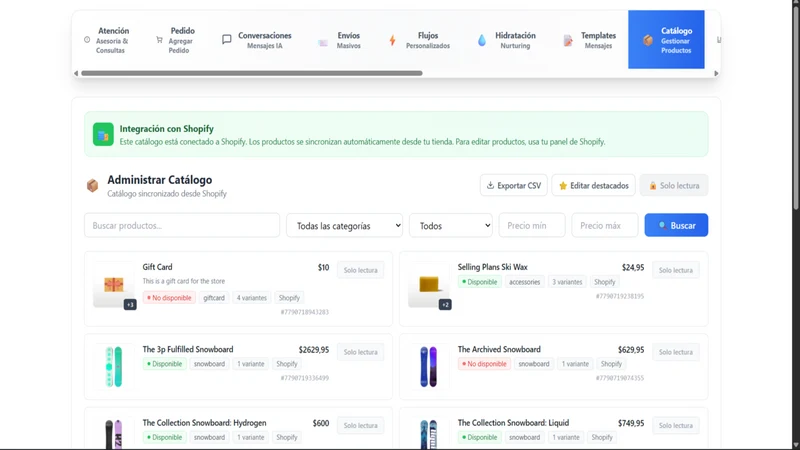Click Solo lectura on Collection Snowboard: Hydrogen

click(x=360, y=426)
